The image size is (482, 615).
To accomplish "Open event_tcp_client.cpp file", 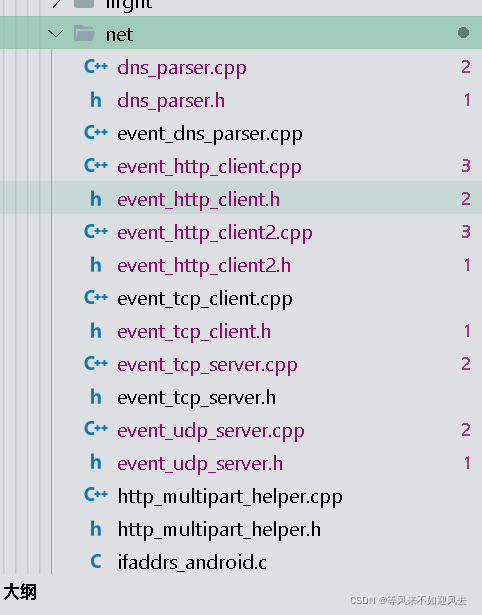I will [x=205, y=299].
